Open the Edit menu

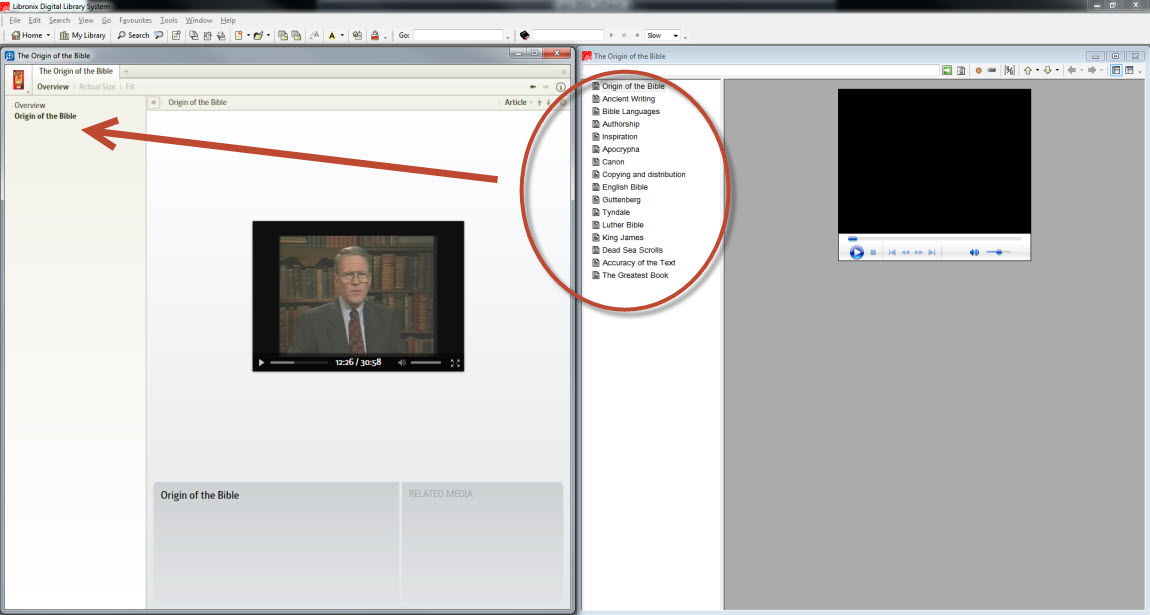34,21
